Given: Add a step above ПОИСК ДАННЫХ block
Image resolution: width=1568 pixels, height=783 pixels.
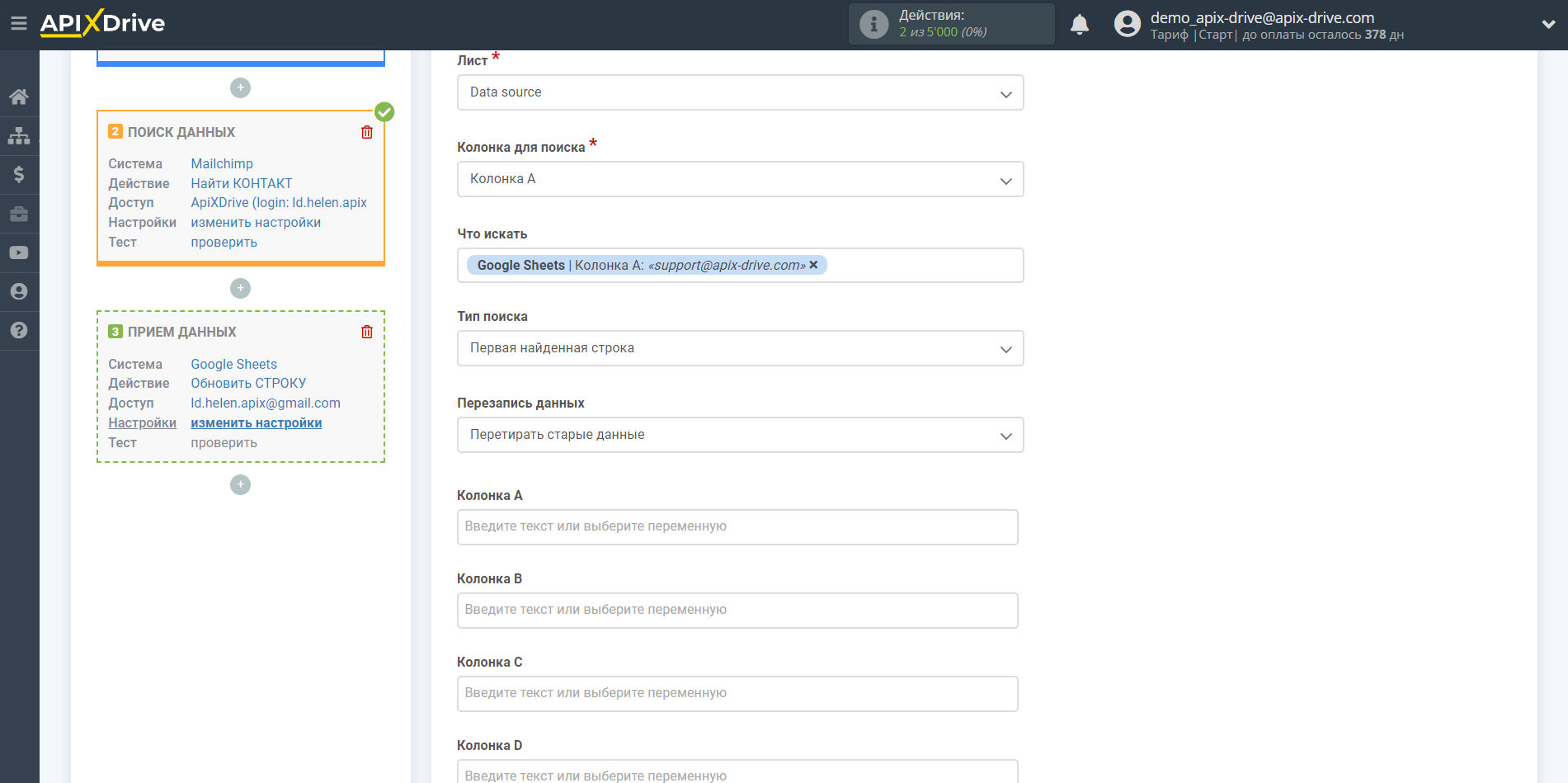Looking at the screenshot, I should point(240,87).
